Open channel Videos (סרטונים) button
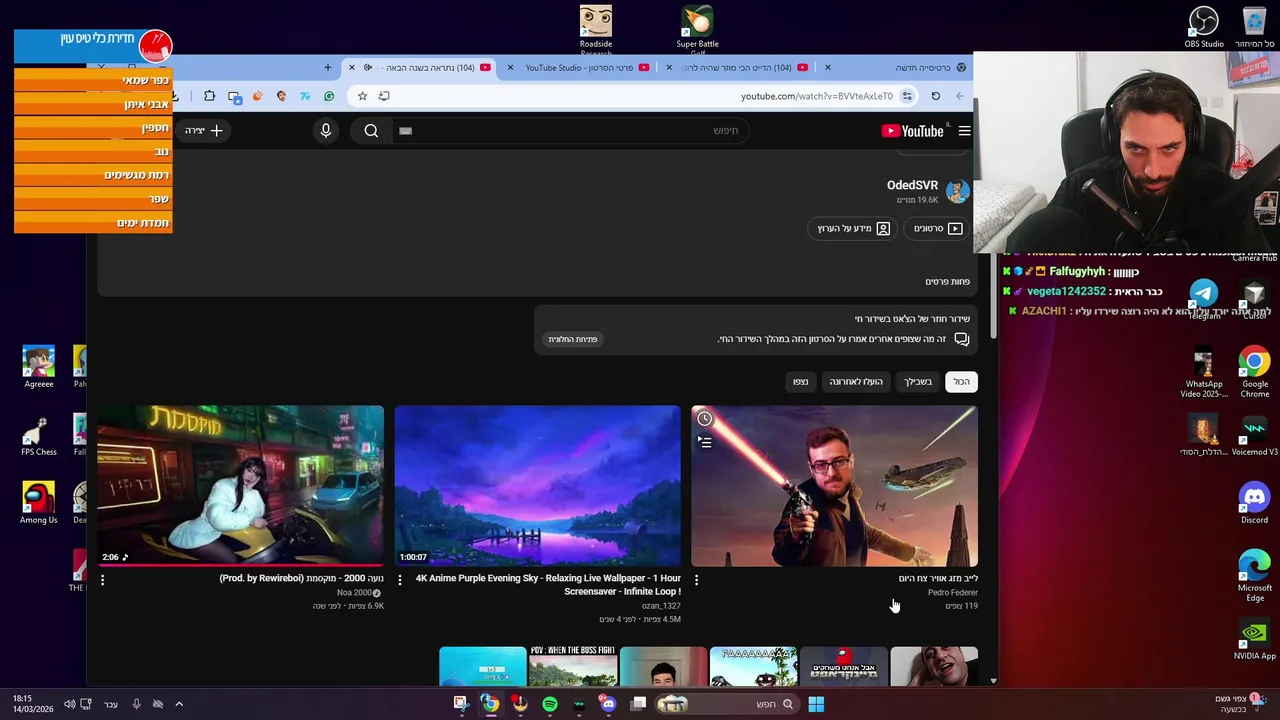The width and height of the screenshot is (1280, 720). [x=938, y=229]
